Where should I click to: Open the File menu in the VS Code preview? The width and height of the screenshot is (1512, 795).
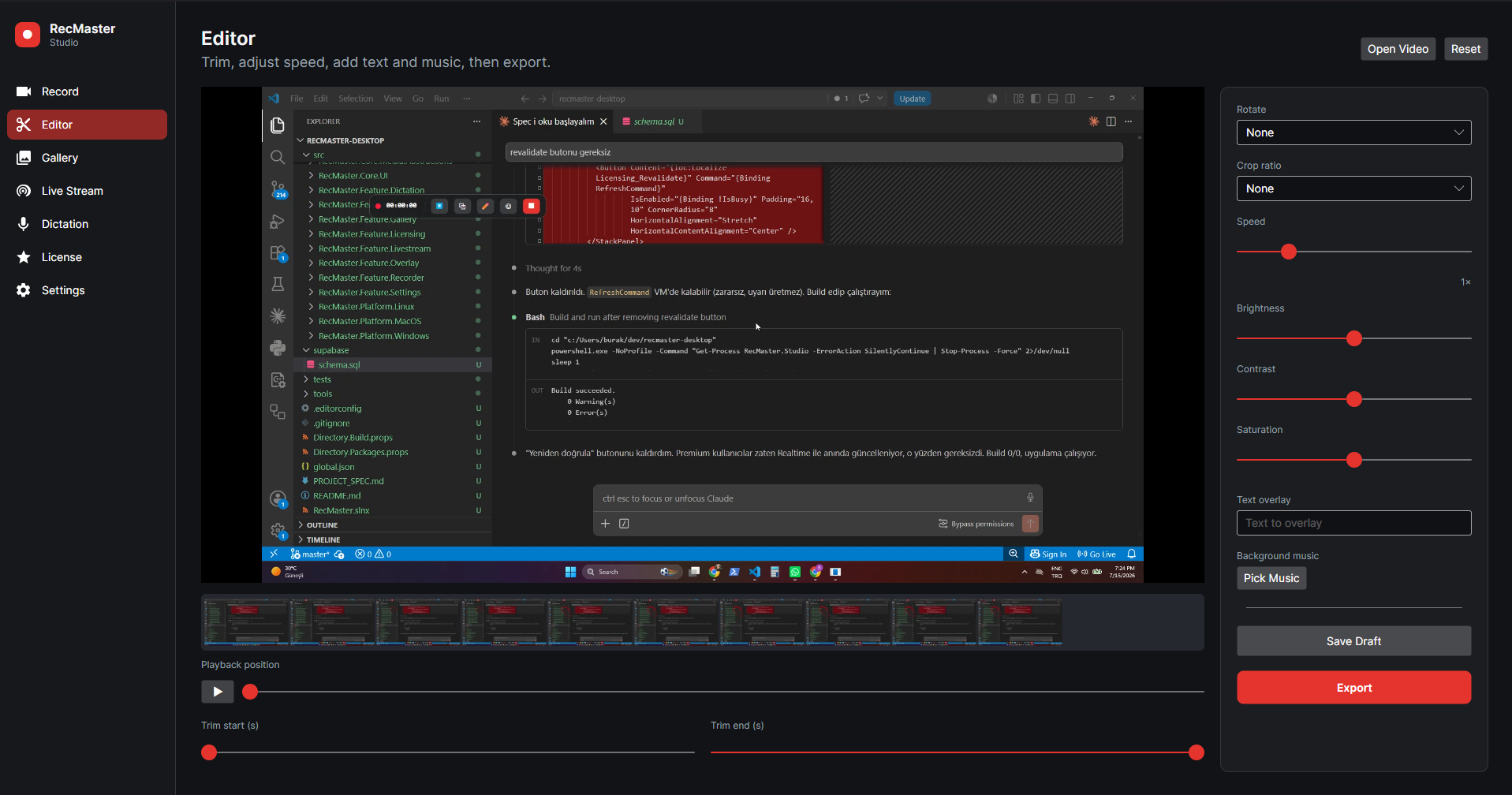pos(297,99)
